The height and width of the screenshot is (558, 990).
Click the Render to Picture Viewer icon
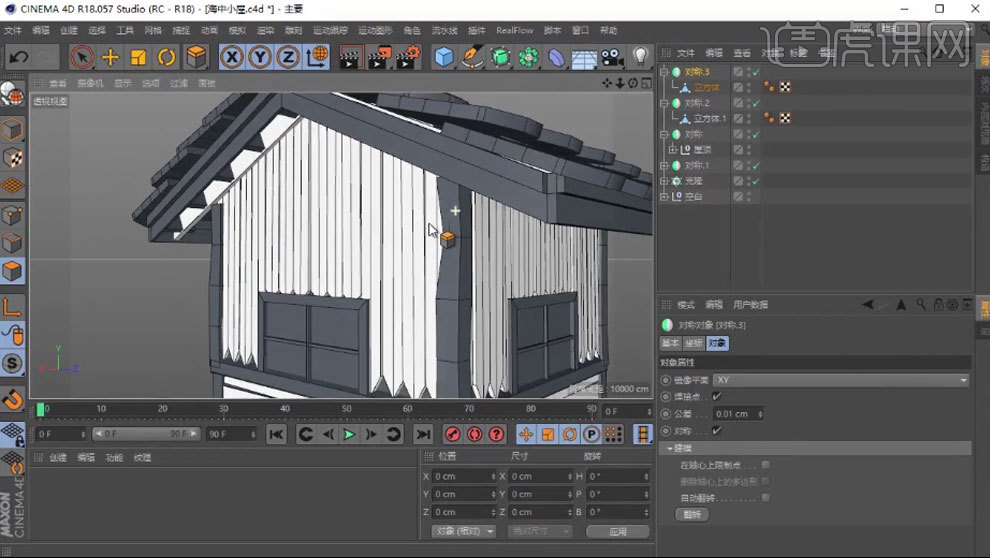(x=378, y=57)
